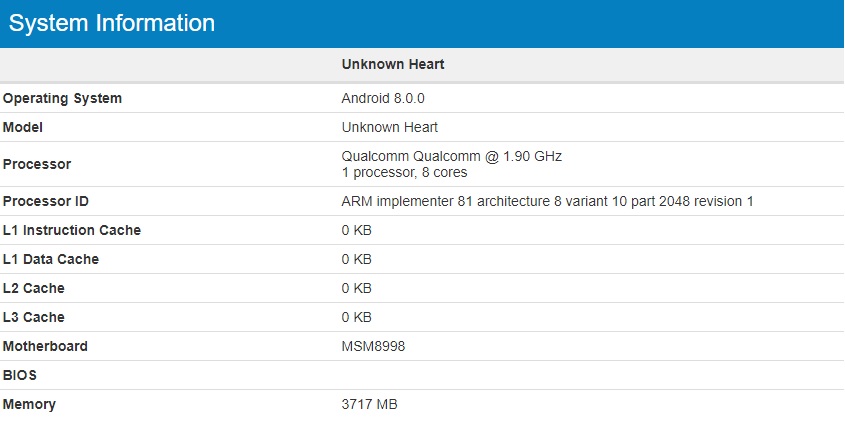845x437 pixels.
Task: Click the Operating System row label
Action: [63, 99]
